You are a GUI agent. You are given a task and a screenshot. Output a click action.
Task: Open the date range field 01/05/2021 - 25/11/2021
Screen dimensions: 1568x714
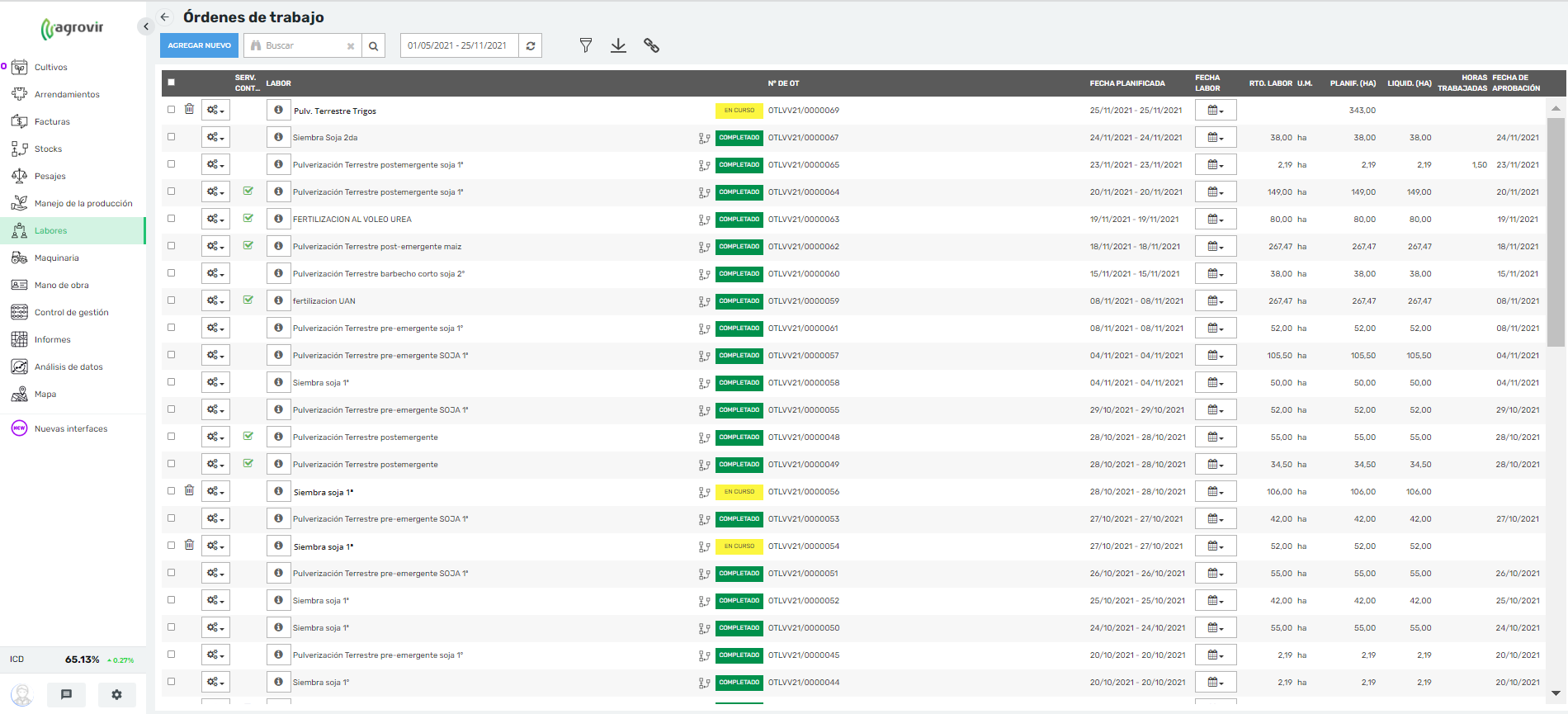point(460,45)
